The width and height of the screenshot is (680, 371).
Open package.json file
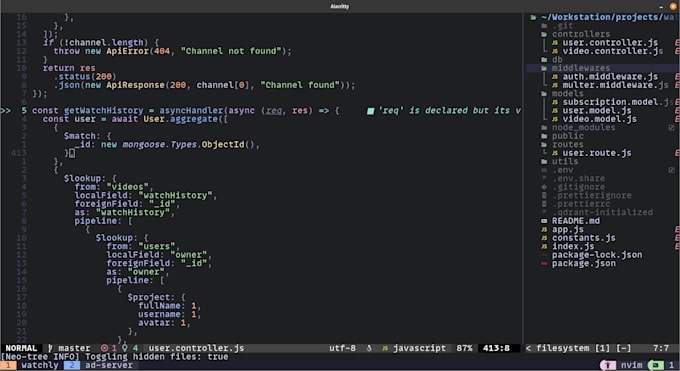(583, 263)
